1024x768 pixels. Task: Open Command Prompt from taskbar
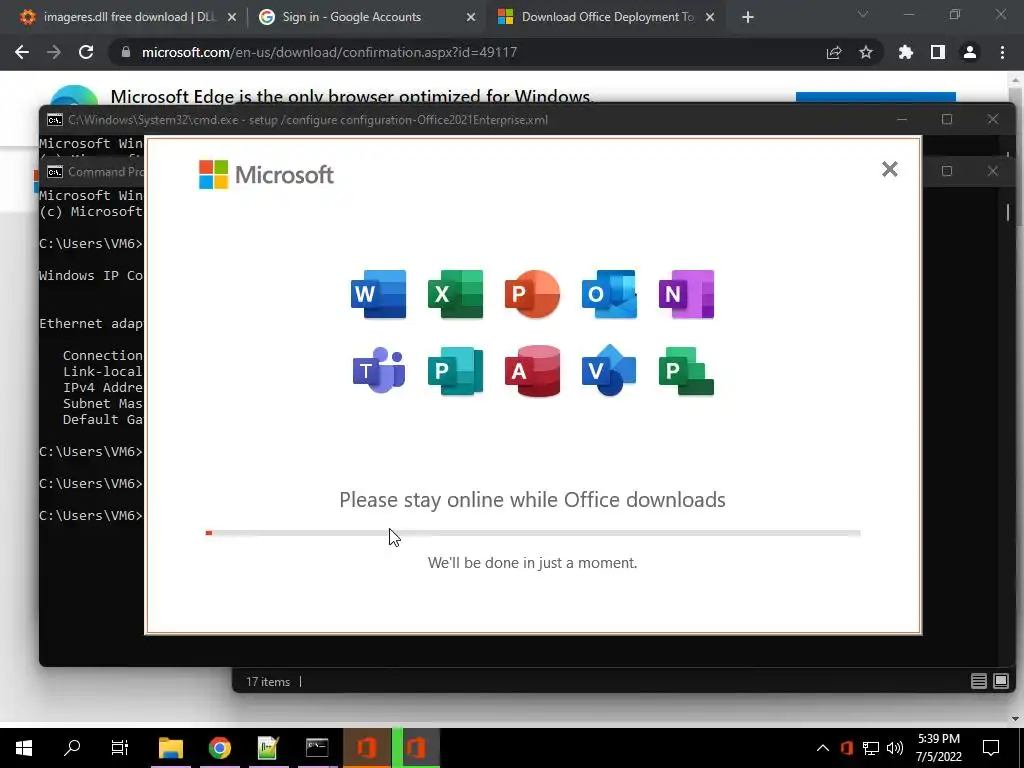pyautogui.click(x=317, y=748)
